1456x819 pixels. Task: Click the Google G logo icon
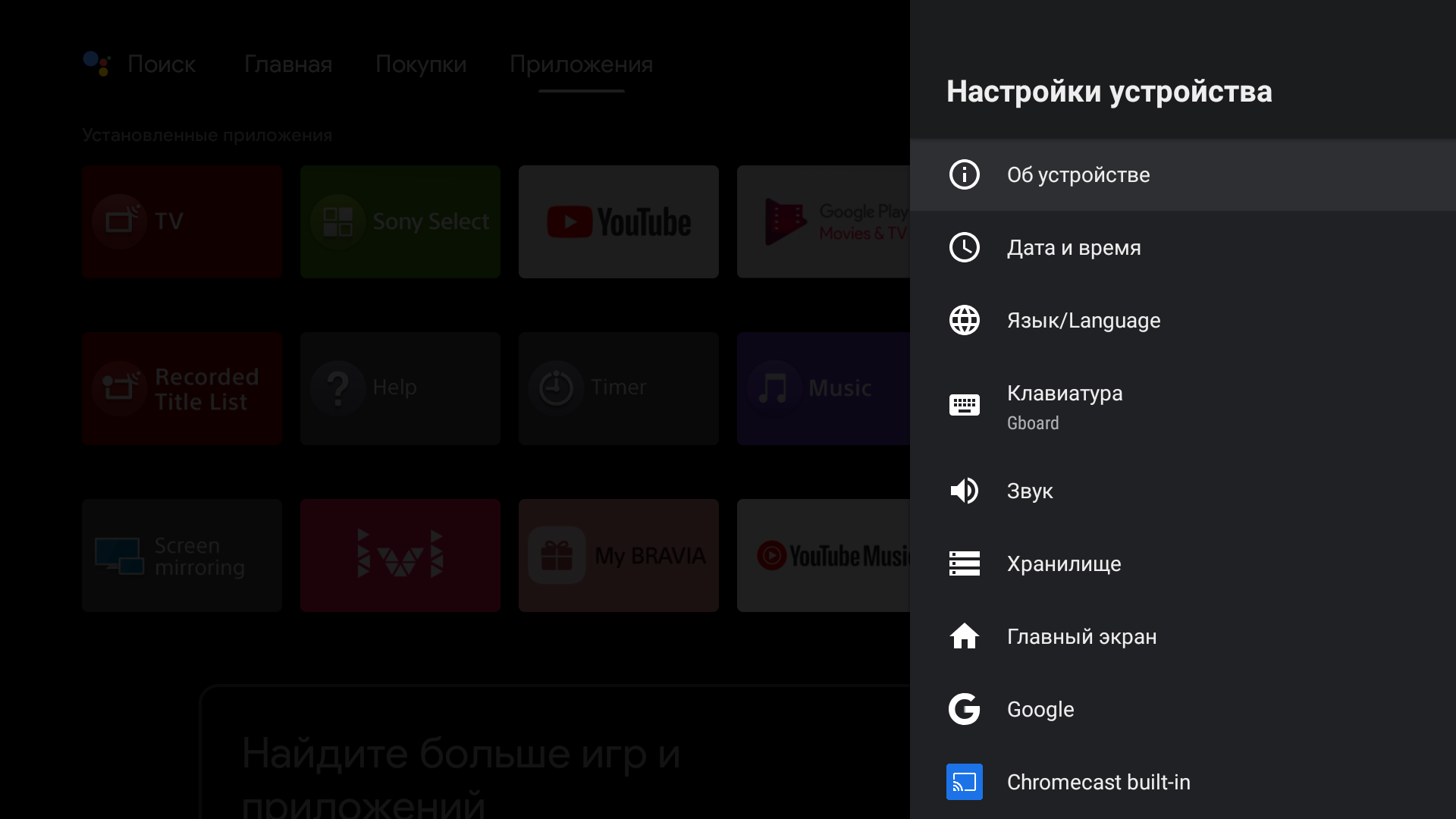click(964, 709)
